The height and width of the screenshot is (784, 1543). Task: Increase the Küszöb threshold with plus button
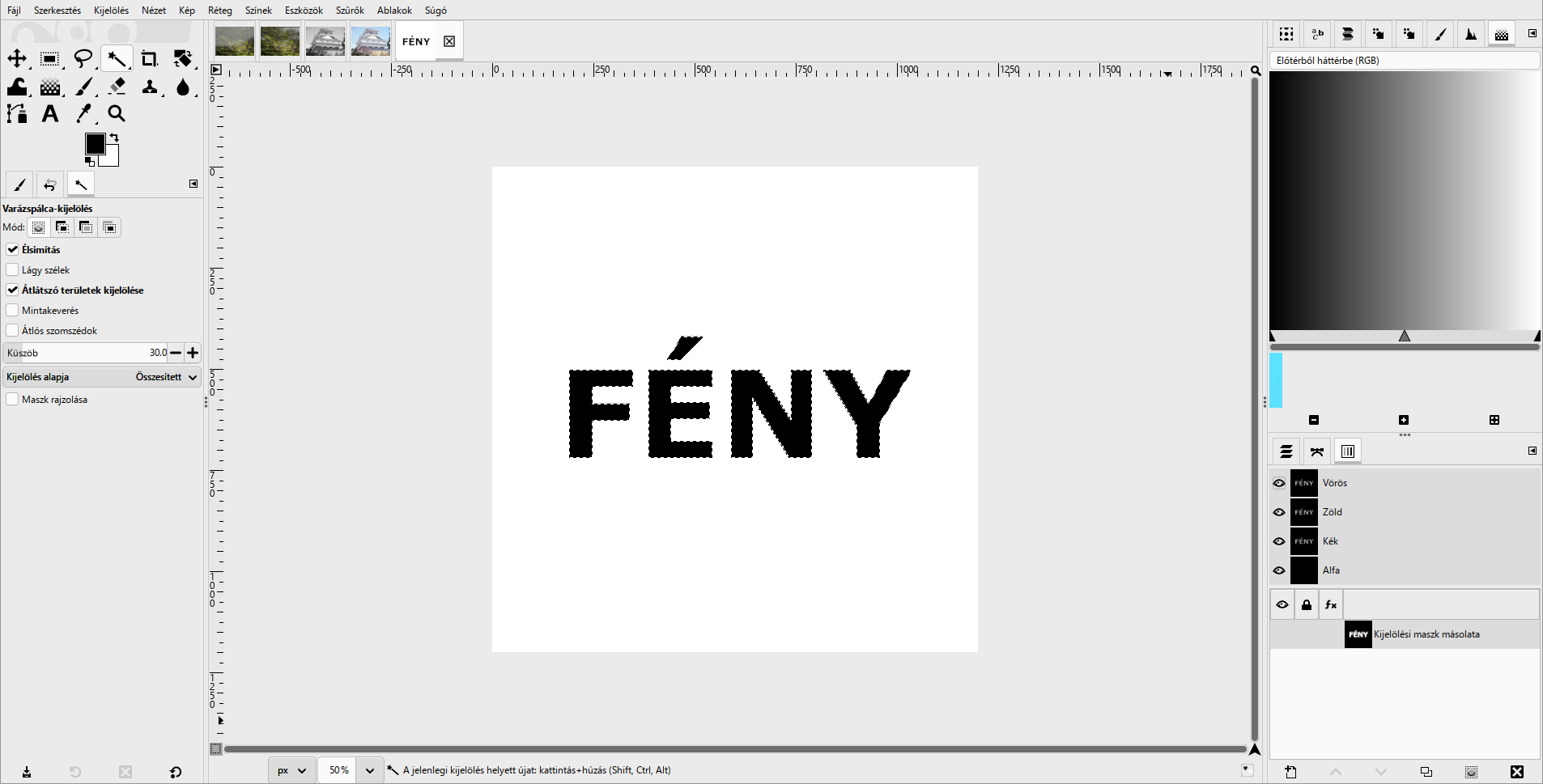pyautogui.click(x=193, y=353)
